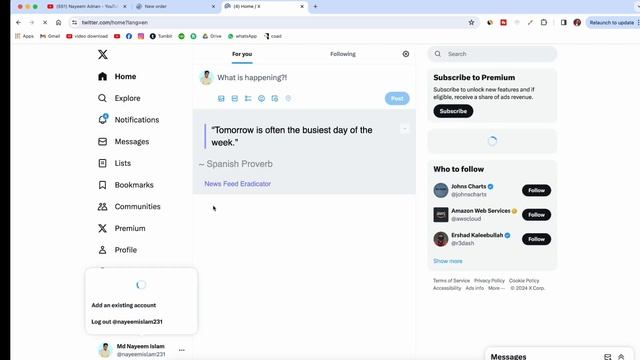Open timeline settings gear icon
This screenshot has height=360, width=640.
pyautogui.click(x=406, y=54)
